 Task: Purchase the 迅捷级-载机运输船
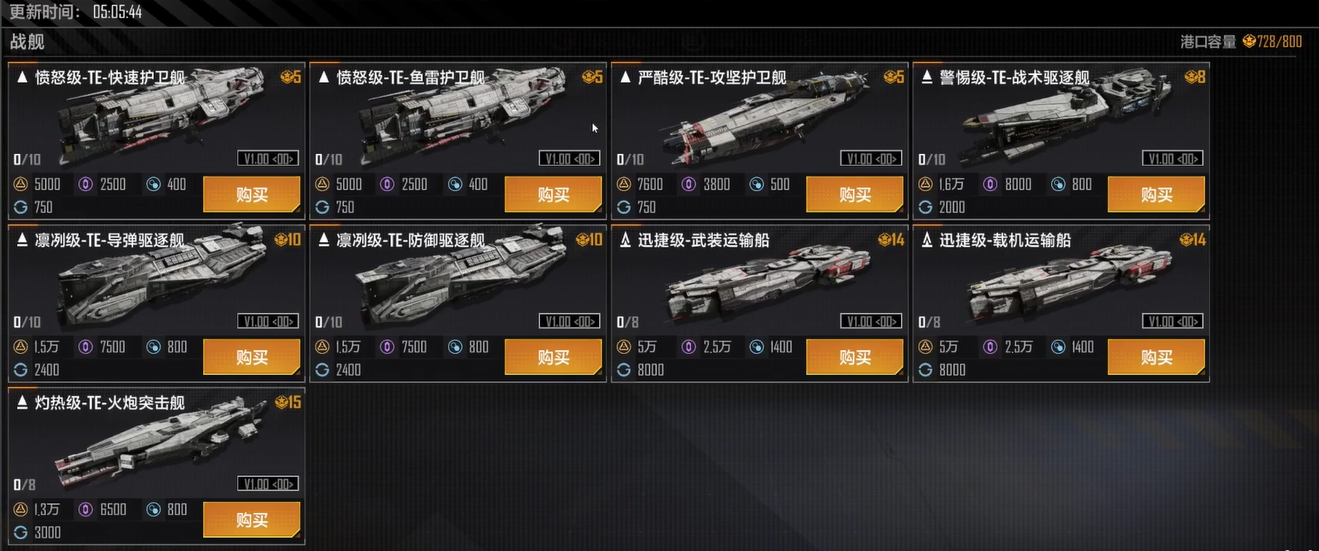coord(1156,358)
